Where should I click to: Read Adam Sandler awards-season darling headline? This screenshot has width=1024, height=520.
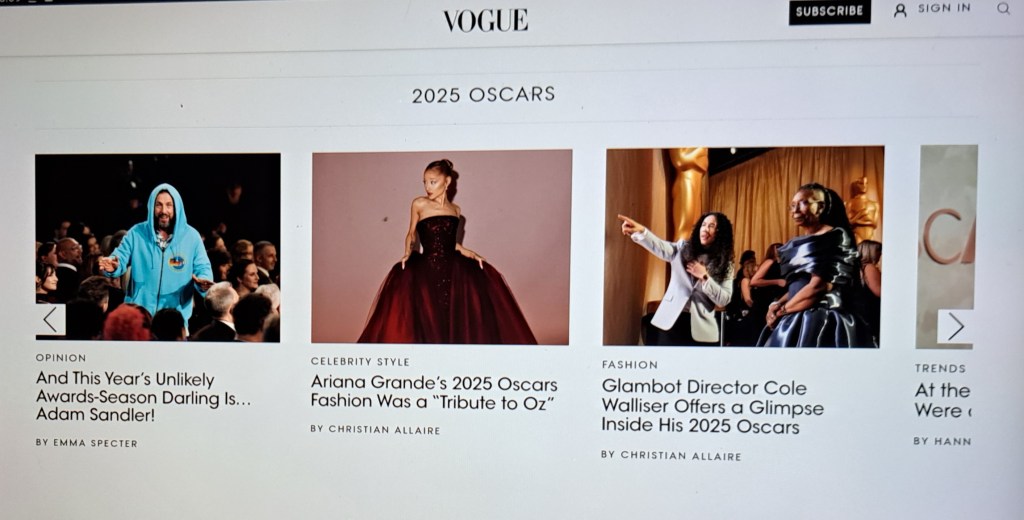tap(143, 397)
